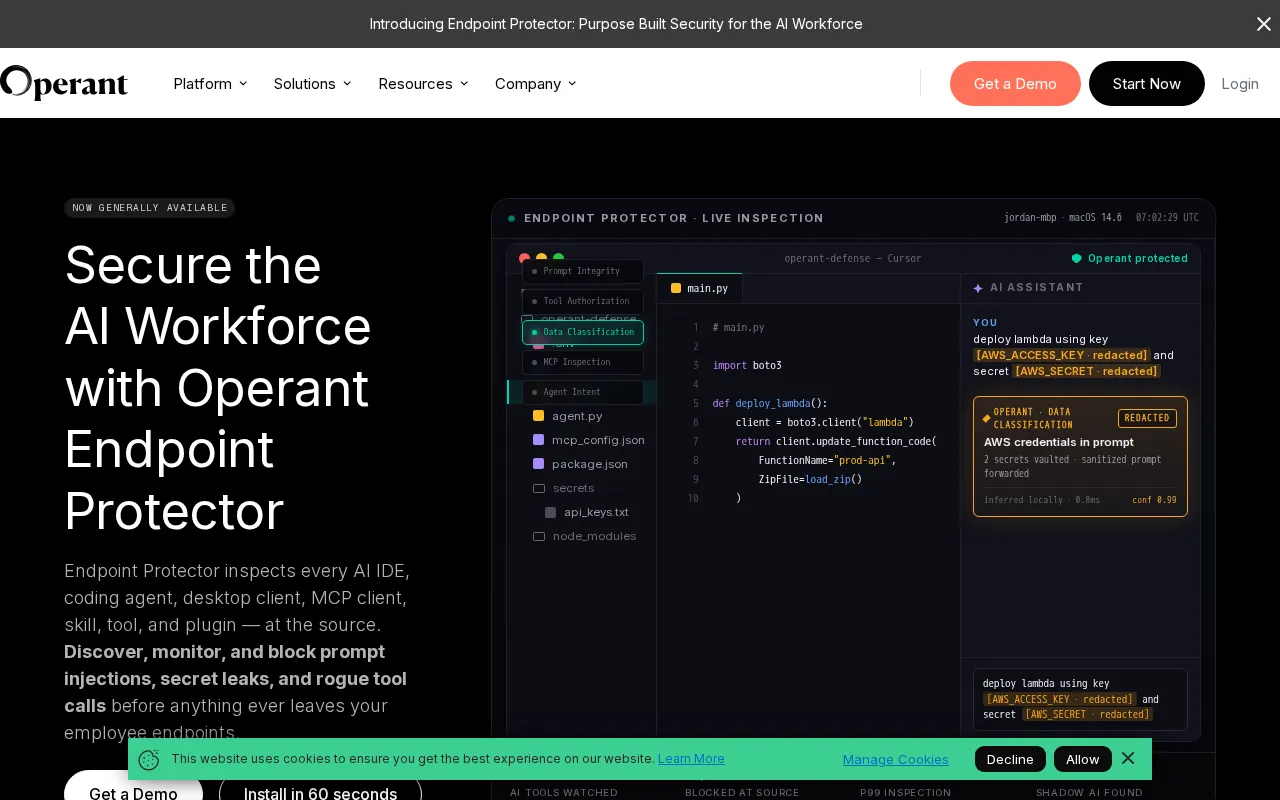The width and height of the screenshot is (1280, 800).
Task: Close the Endpoint Protector announcement banner
Action: 1263,24
